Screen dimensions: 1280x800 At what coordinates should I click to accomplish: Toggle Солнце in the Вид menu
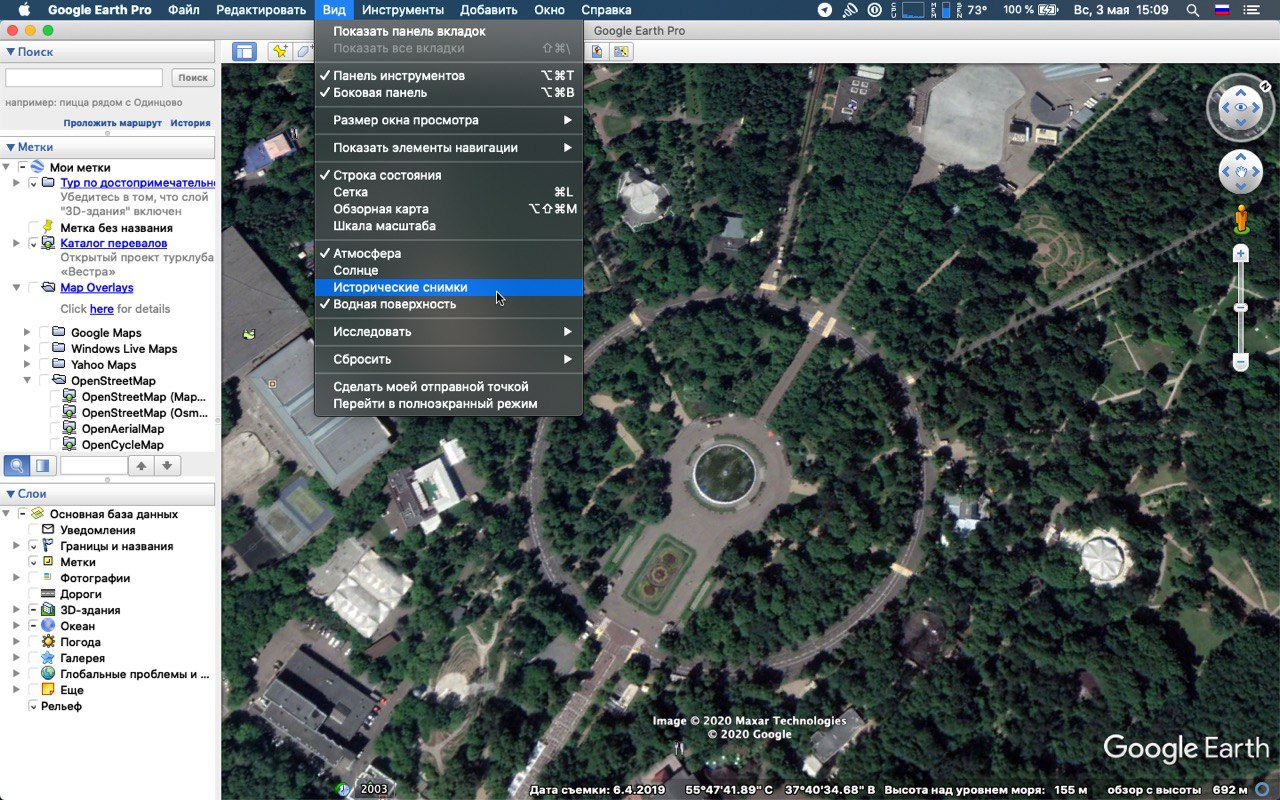pyautogui.click(x=448, y=270)
